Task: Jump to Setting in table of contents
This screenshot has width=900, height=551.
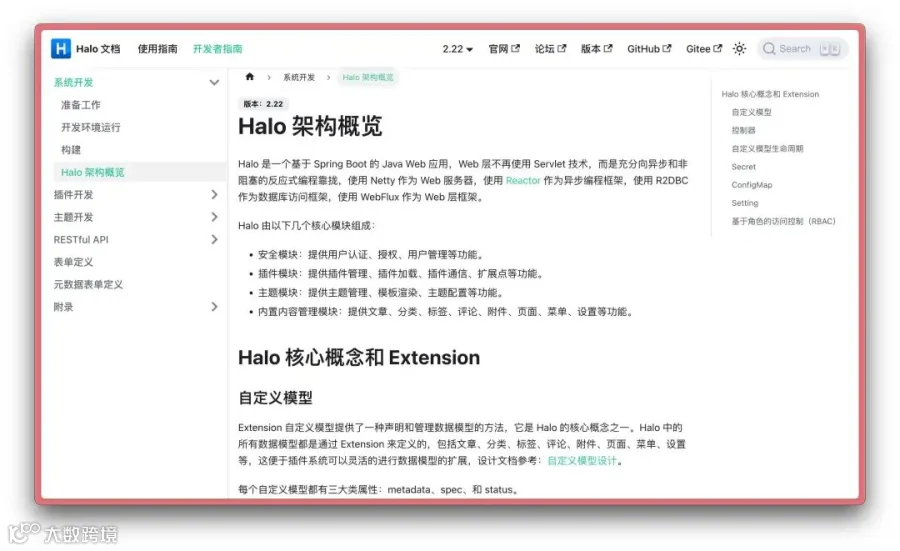Action: (744, 203)
